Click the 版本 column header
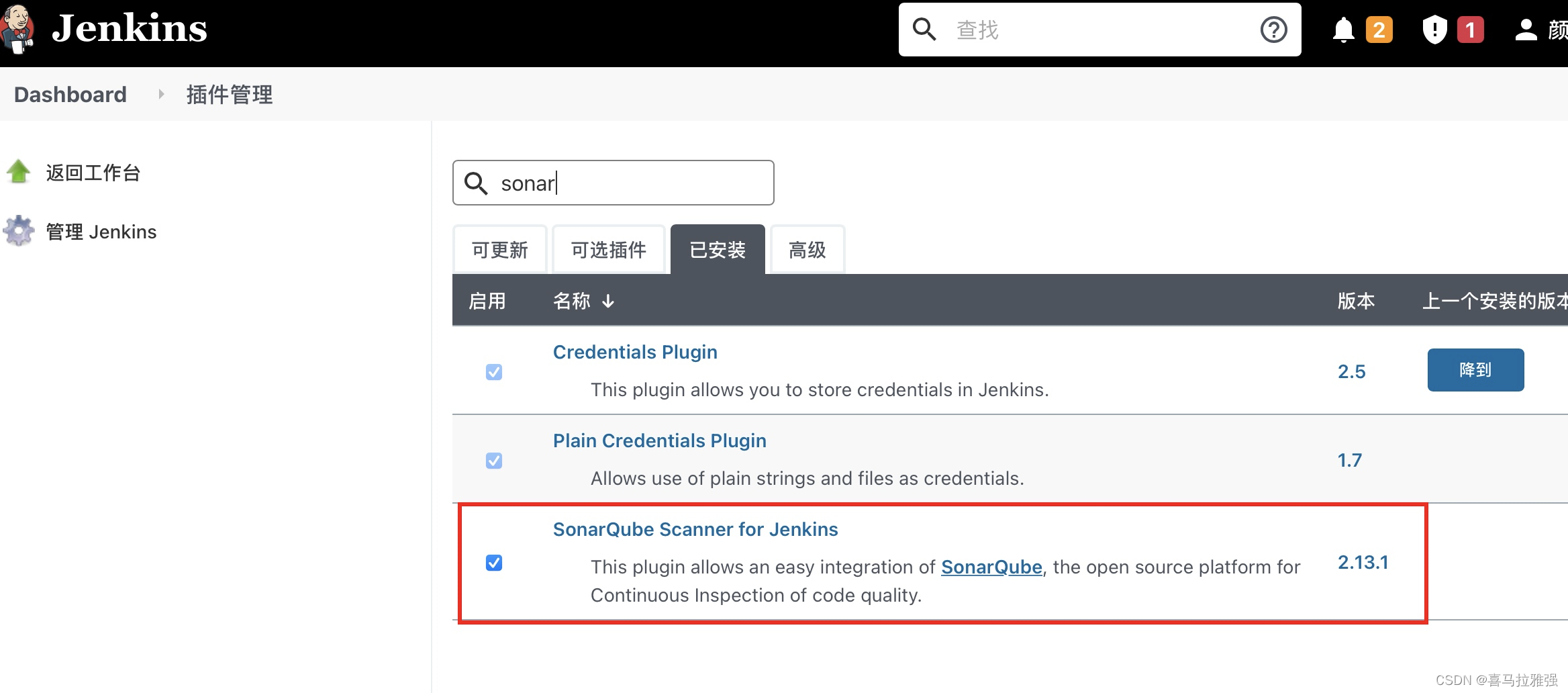The height and width of the screenshot is (693, 1568). click(1356, 301)
